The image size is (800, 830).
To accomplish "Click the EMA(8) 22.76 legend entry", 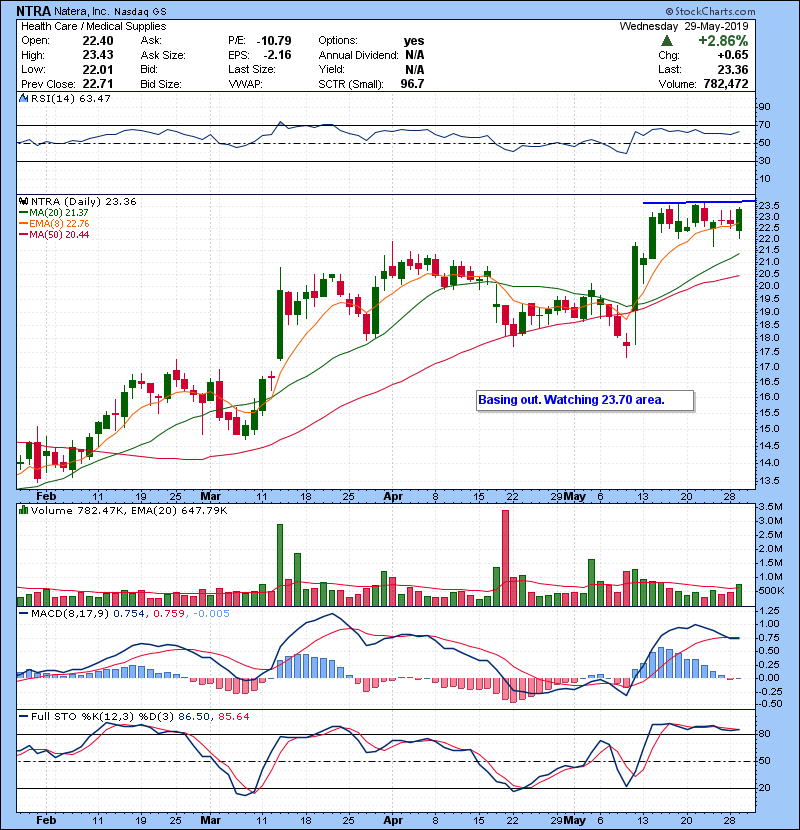I will pyautogui.click(x=53, y=224).
